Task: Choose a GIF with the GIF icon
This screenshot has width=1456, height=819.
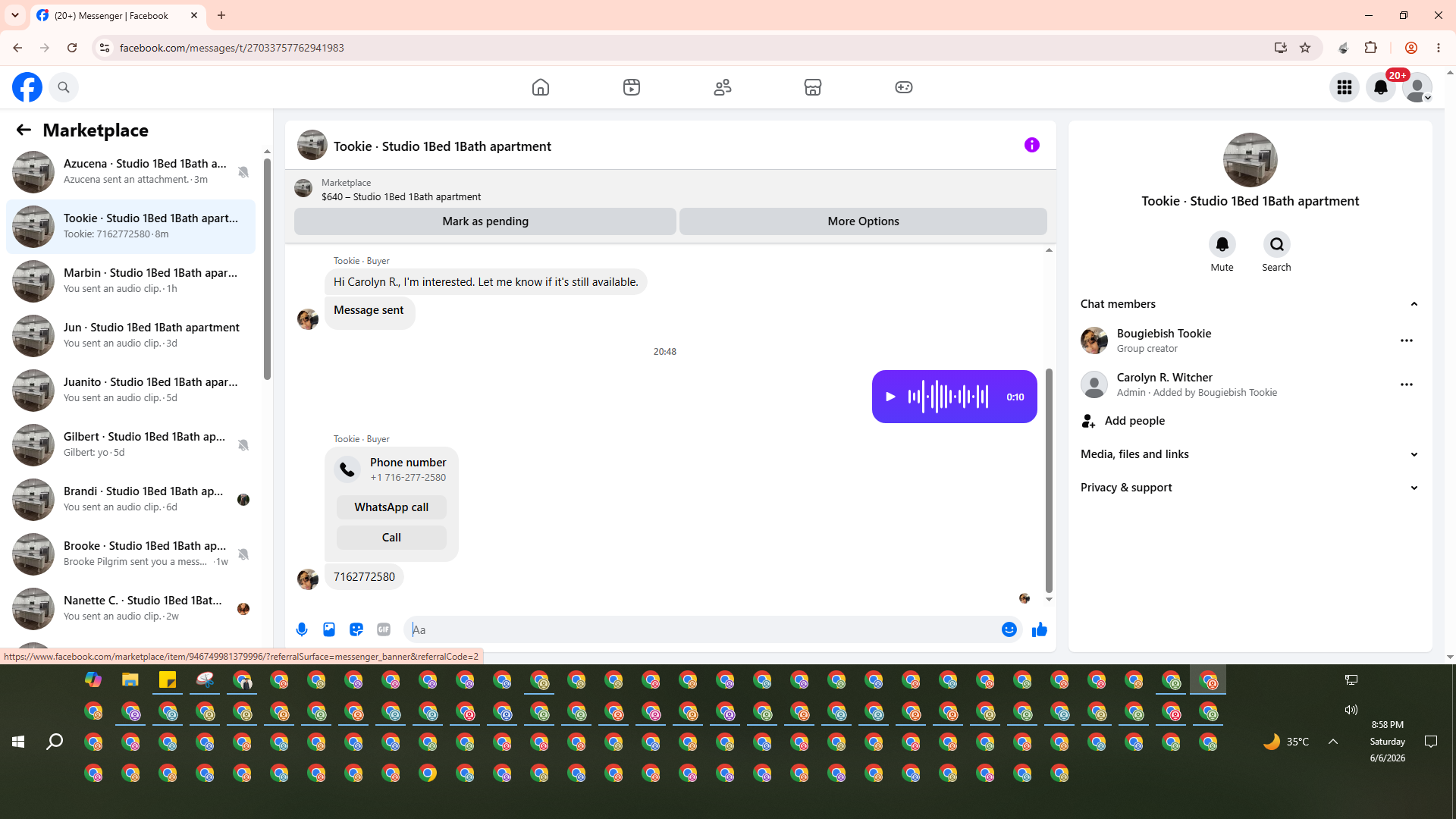Action: point(384,629)
